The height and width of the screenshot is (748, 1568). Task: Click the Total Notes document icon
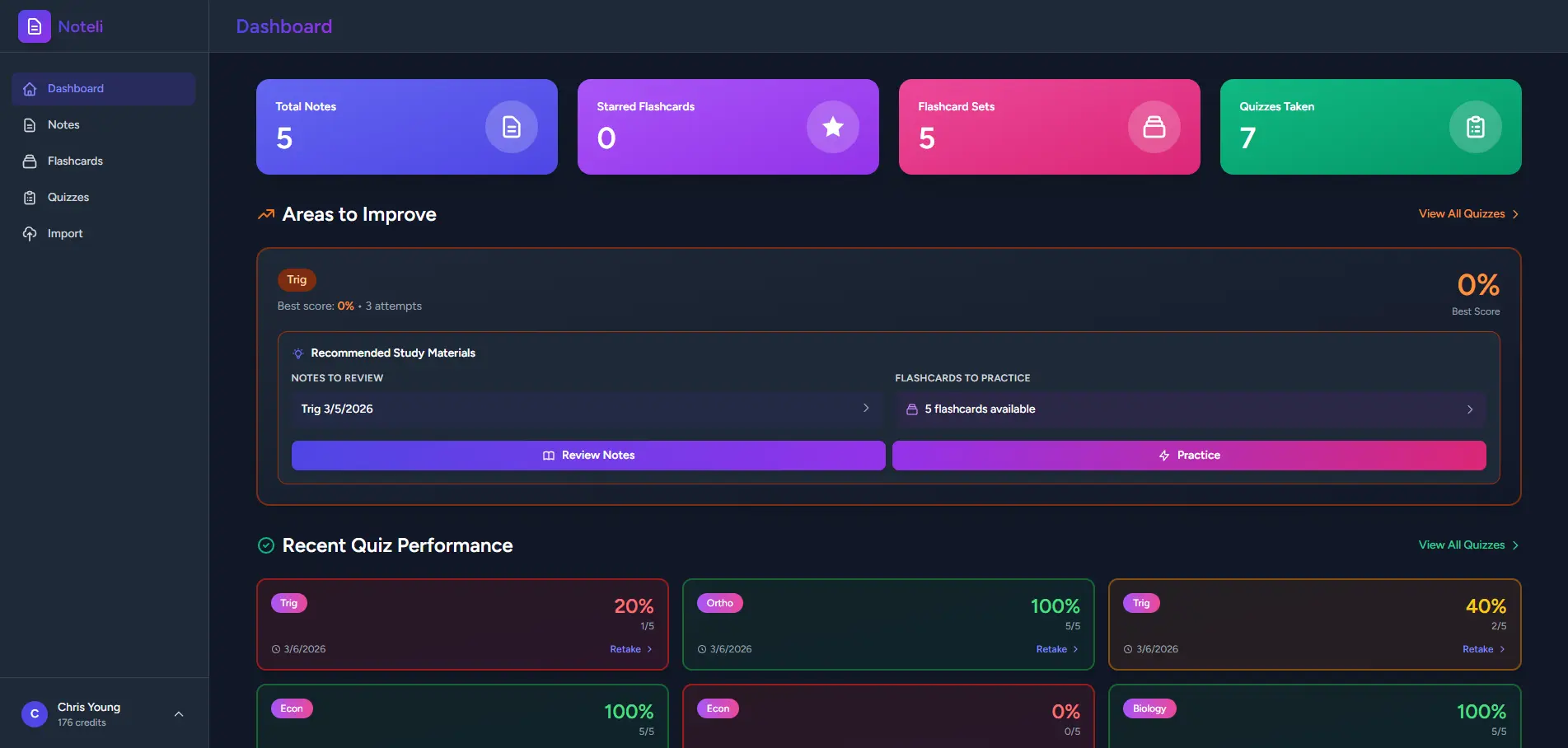pos(511,127)
